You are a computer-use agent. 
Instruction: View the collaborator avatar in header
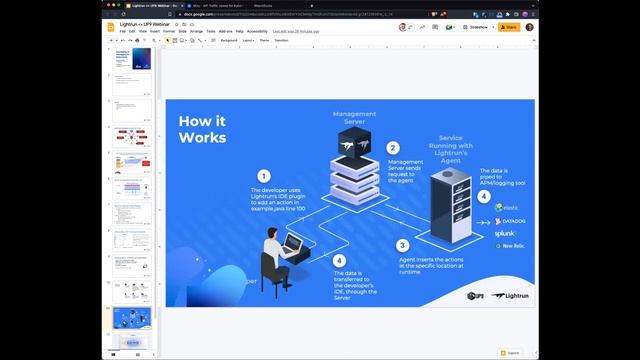[402, 27]
